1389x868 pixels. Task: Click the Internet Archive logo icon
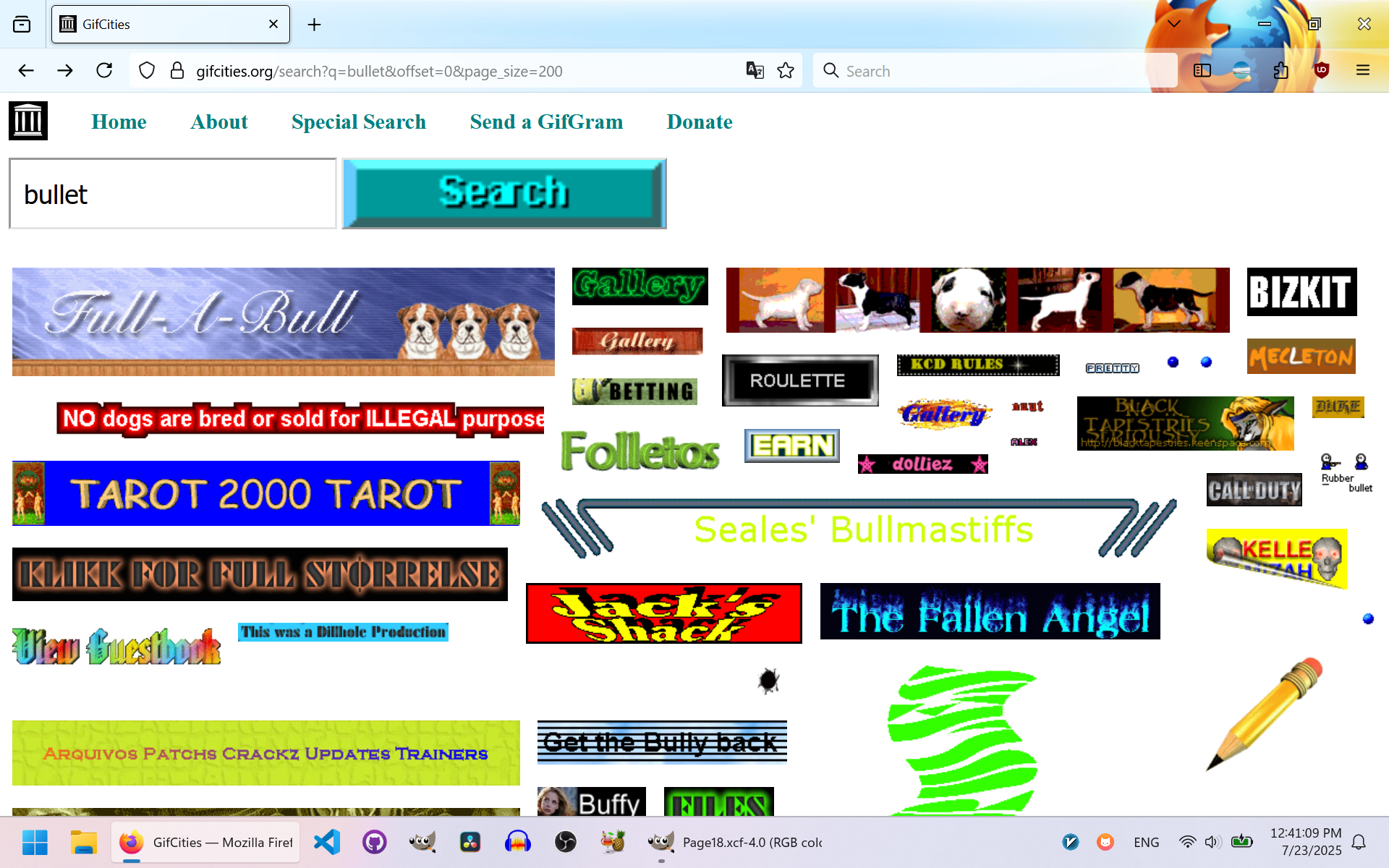(28, 121)
